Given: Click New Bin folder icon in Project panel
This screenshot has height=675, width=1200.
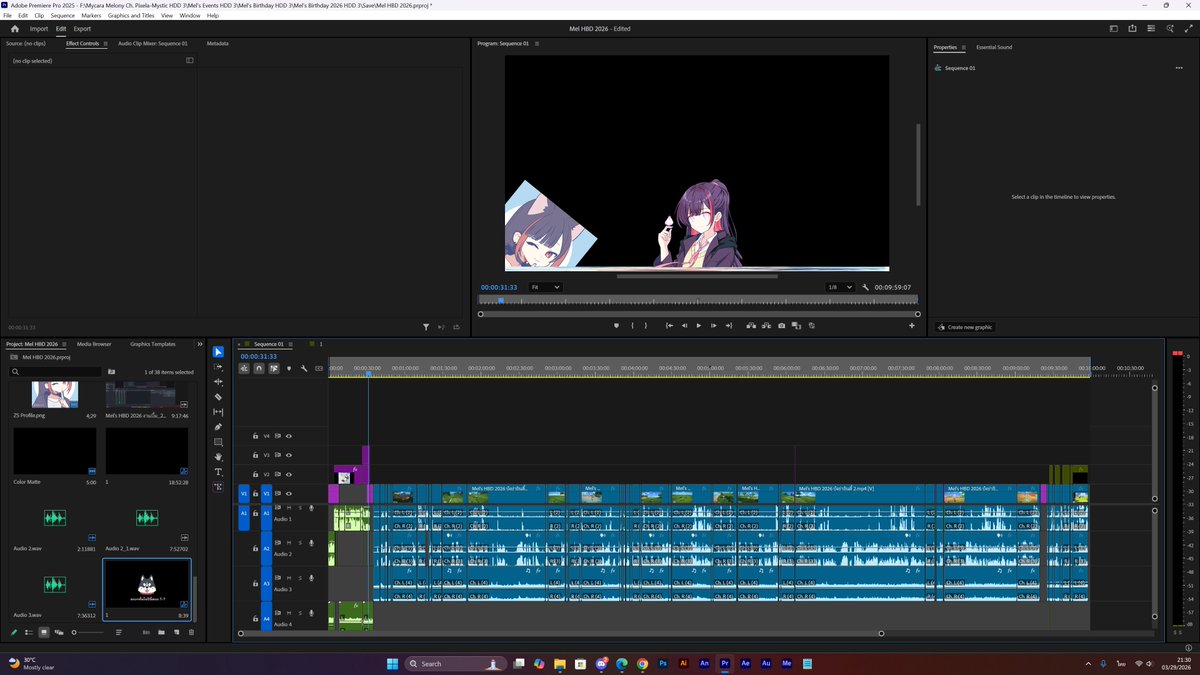Looking at the screenshot, I should point(162,632).
